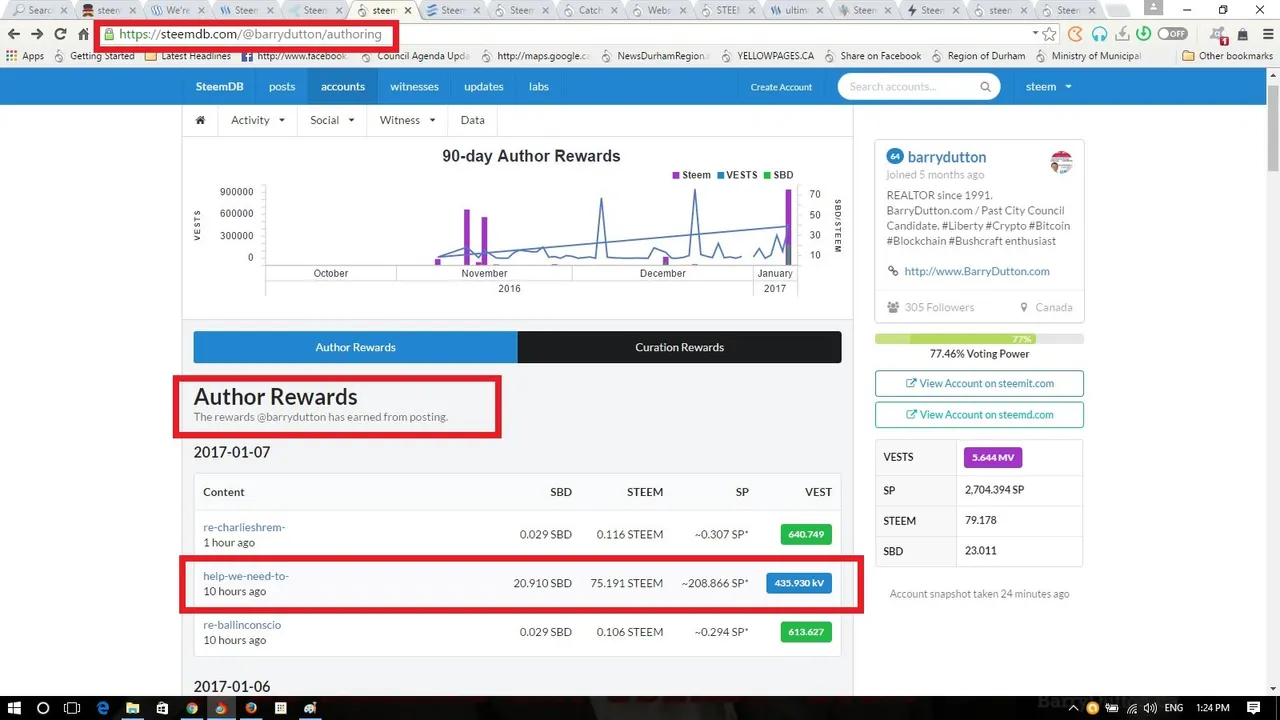
Task: Open Windows Start menu
Action: [14, 708]
